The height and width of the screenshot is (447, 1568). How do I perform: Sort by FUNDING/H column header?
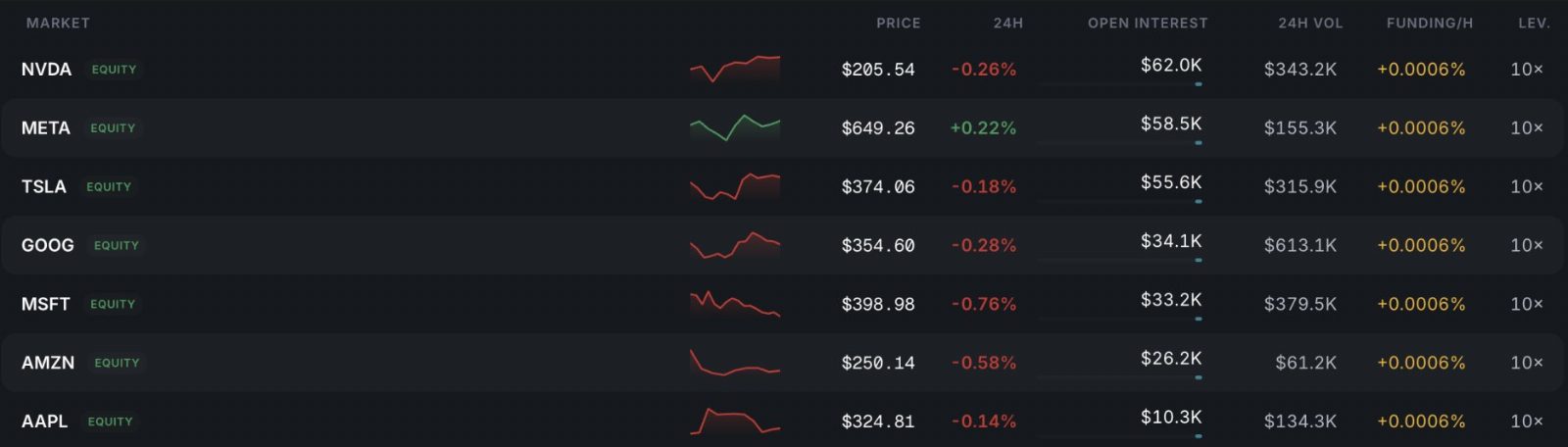coord(1430,23)
